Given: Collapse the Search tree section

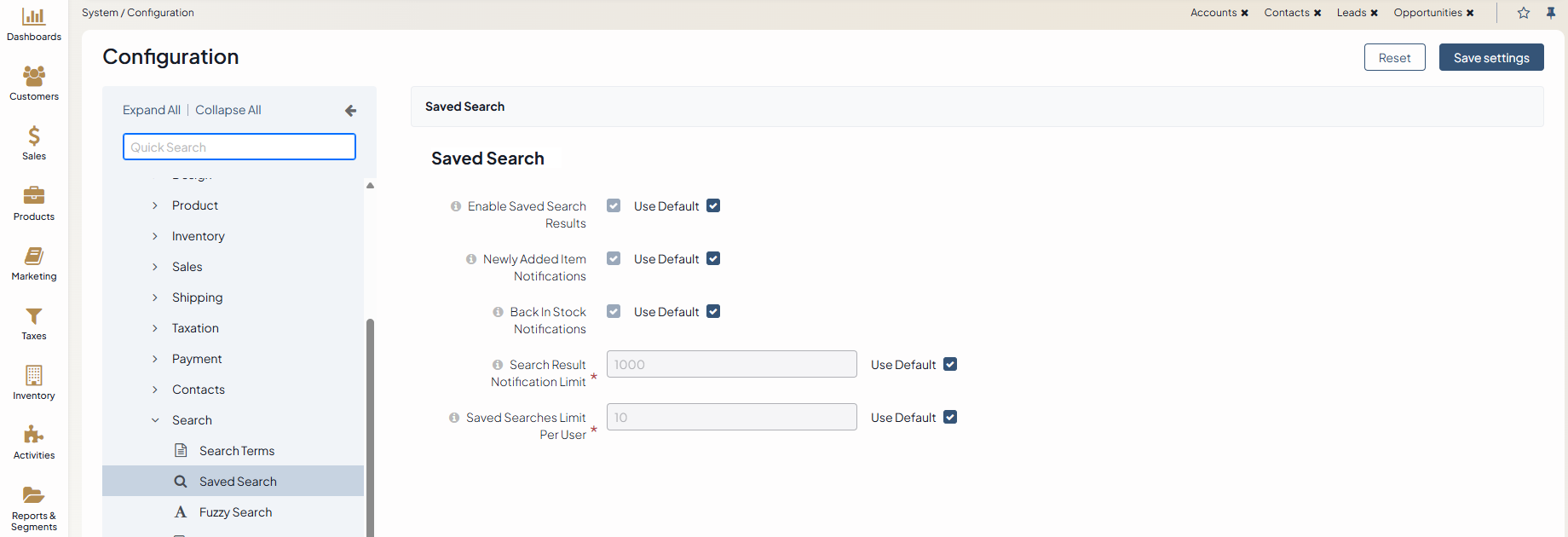Looking at the screenshot, I should click(x=155, y=420).
